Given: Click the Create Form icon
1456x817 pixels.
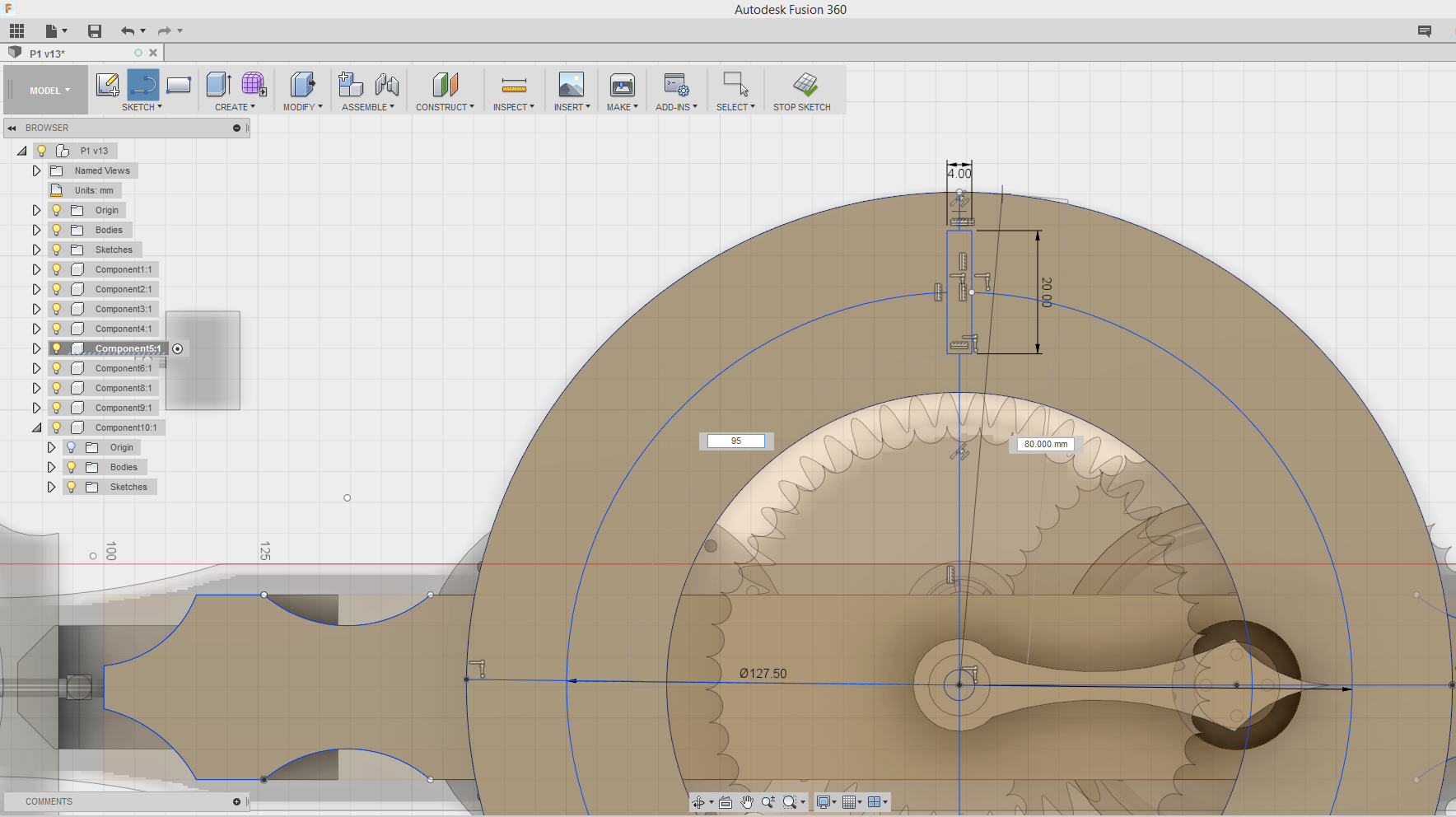Looking at the screenshot, I should coord(254,84).
